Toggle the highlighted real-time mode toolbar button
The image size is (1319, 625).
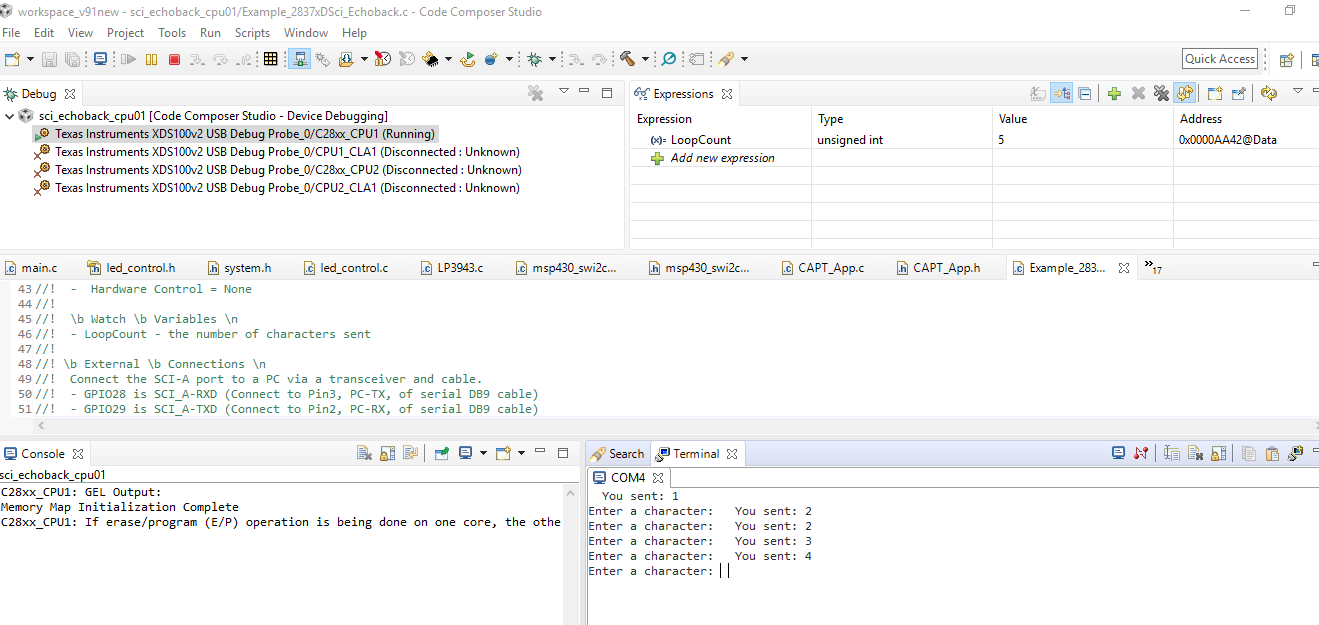click(x=299, y=60)
